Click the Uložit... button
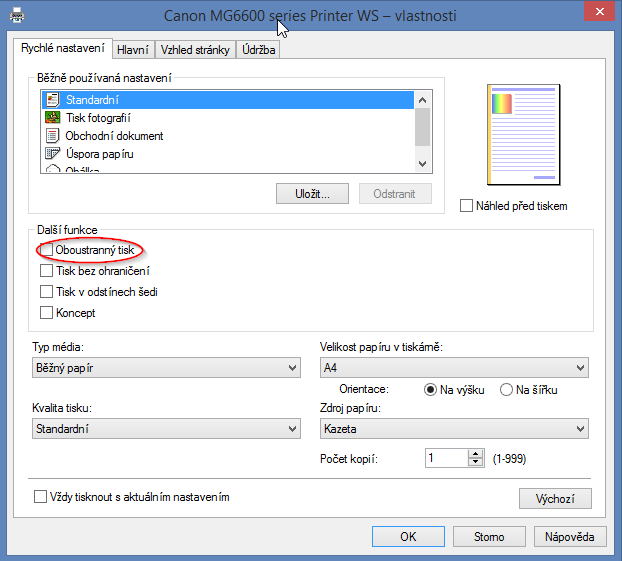This screenshot has height=561, width=622. (312, 194)
